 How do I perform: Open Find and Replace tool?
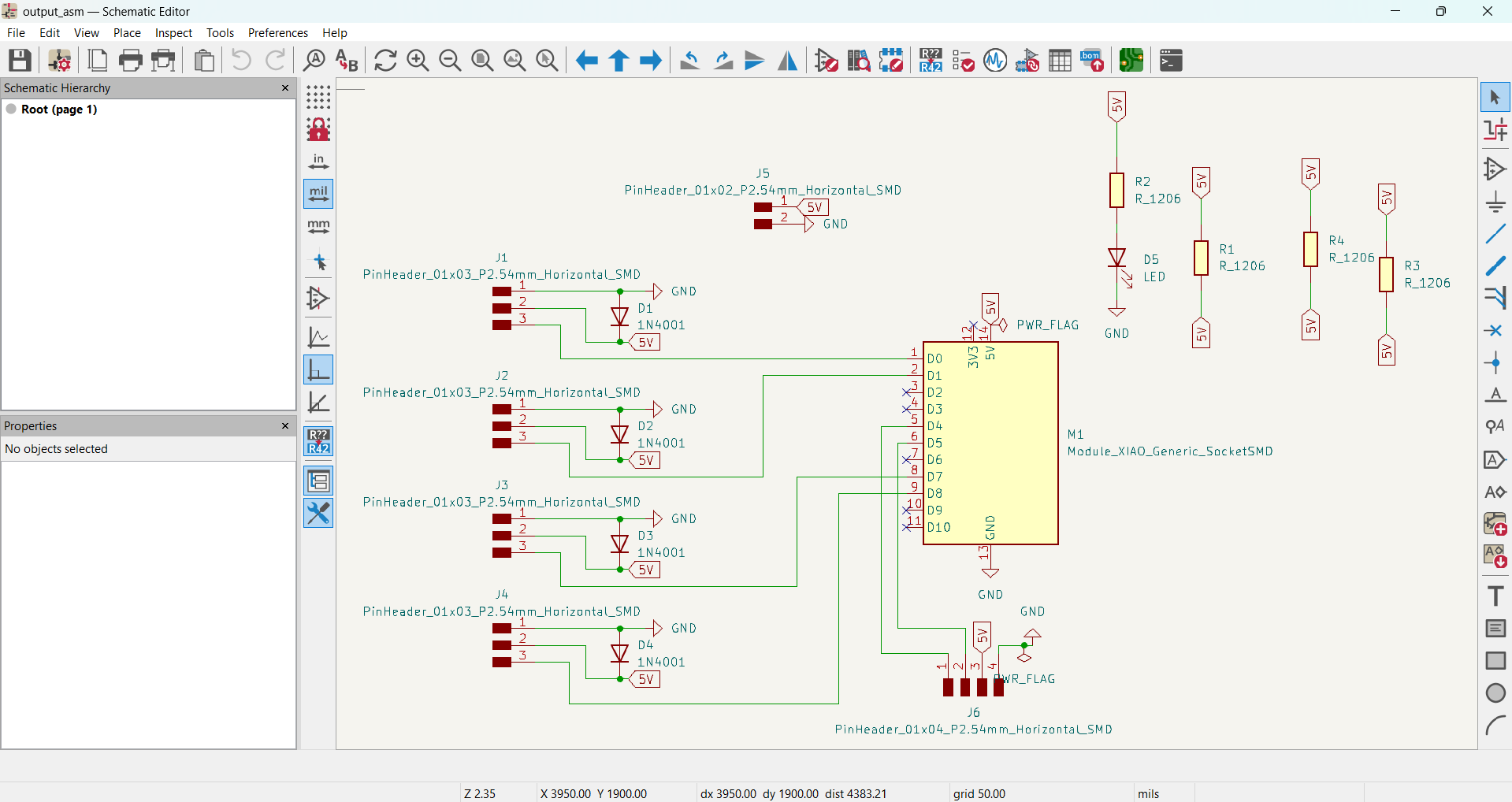(x=347, y=60)
